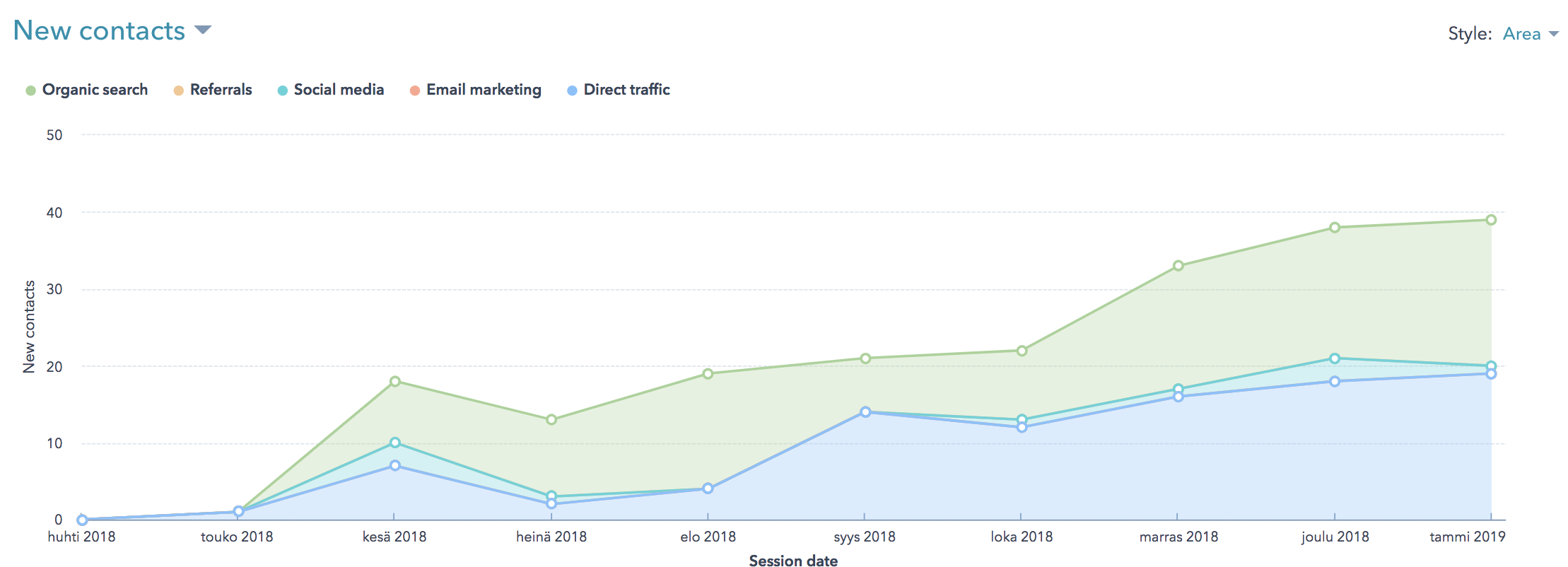1568x567 pixels.
Task: Click the 30 value on y-axis
Action: [54, 289]
